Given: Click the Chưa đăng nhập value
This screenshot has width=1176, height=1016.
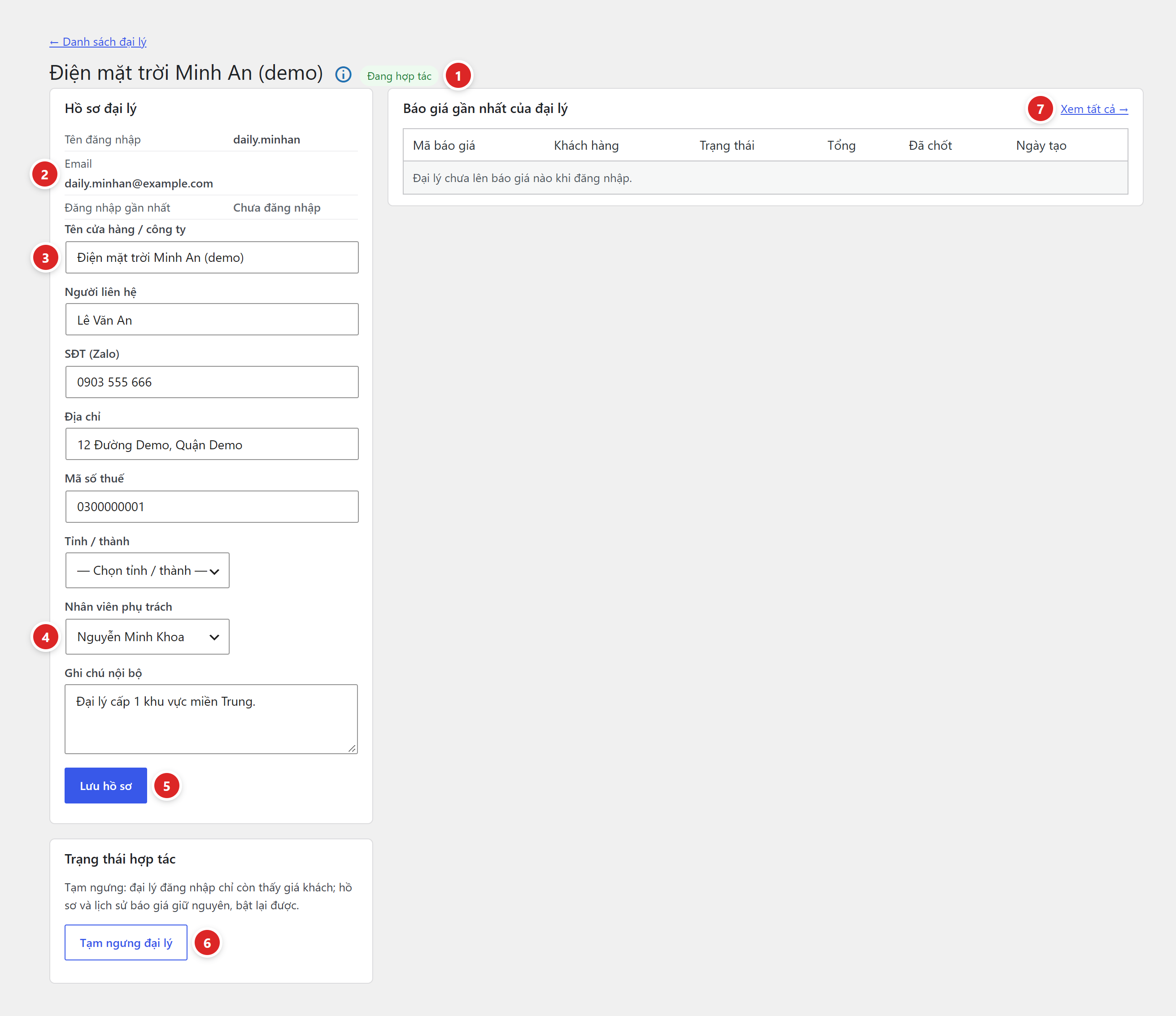Looking at the screenshot, I should point(277,208).
